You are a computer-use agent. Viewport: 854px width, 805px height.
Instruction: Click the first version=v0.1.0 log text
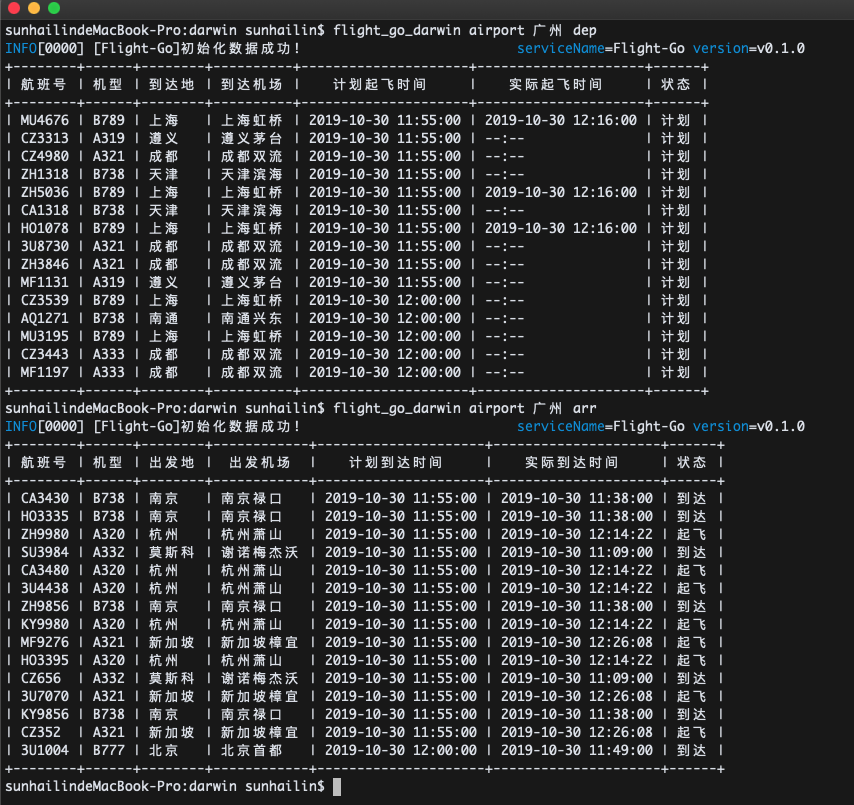point(749,48)
